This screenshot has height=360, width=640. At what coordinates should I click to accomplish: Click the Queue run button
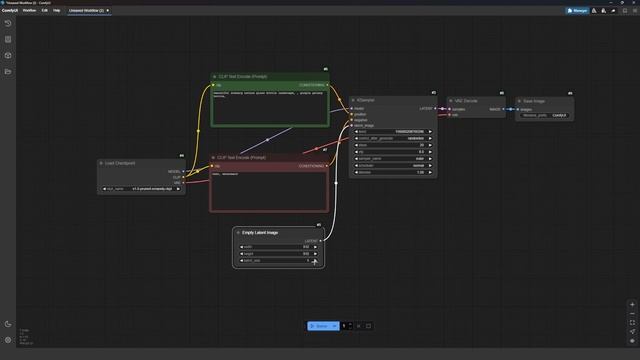click(319, 326)
